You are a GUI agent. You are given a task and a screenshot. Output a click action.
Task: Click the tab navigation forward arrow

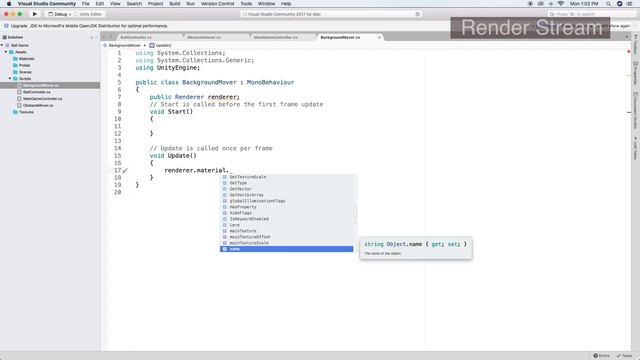coord(110,37)
